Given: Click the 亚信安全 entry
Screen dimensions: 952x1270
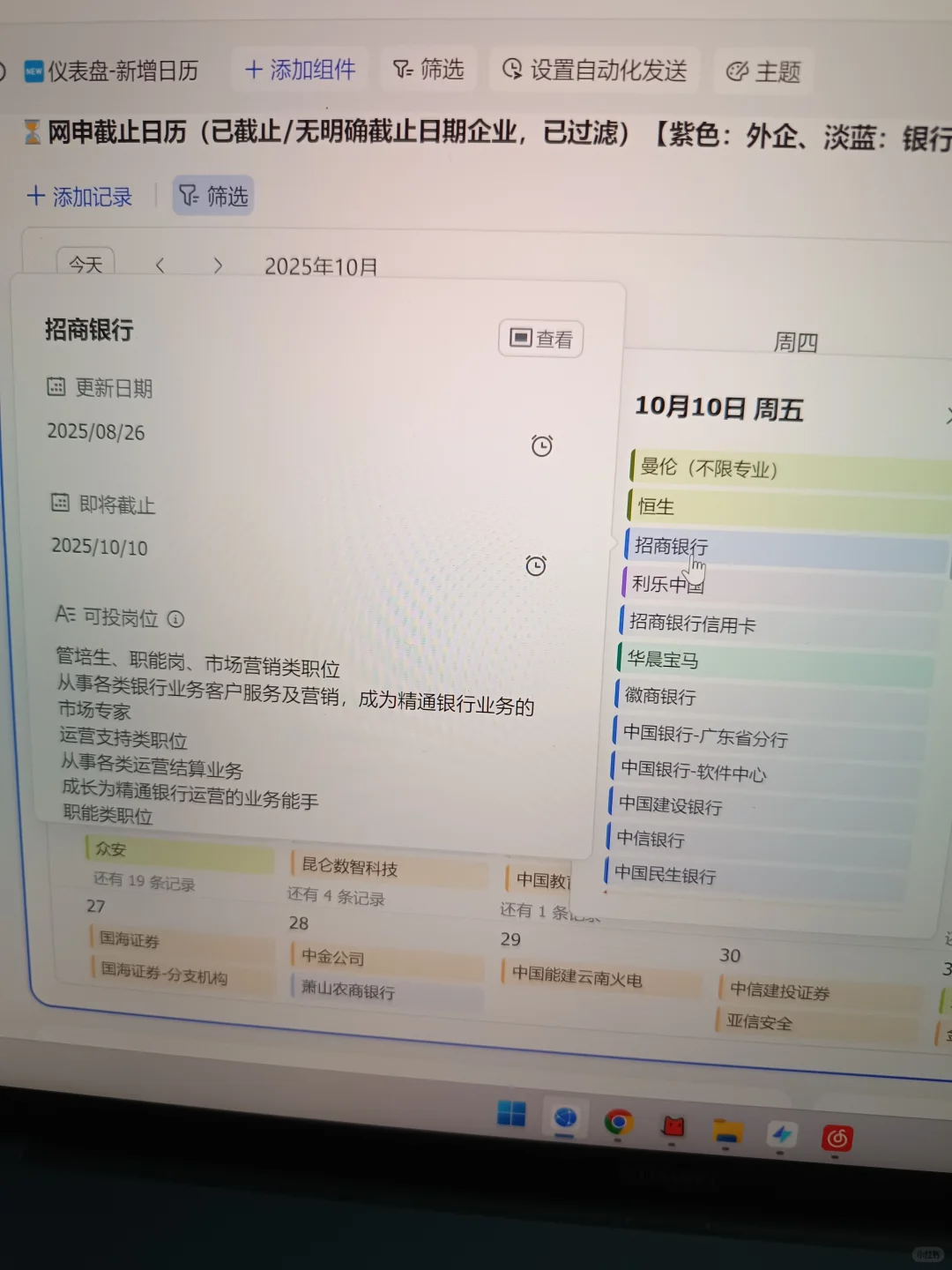Looking at the screenshot, I should pyautogui.click(x=817, y=1025).
